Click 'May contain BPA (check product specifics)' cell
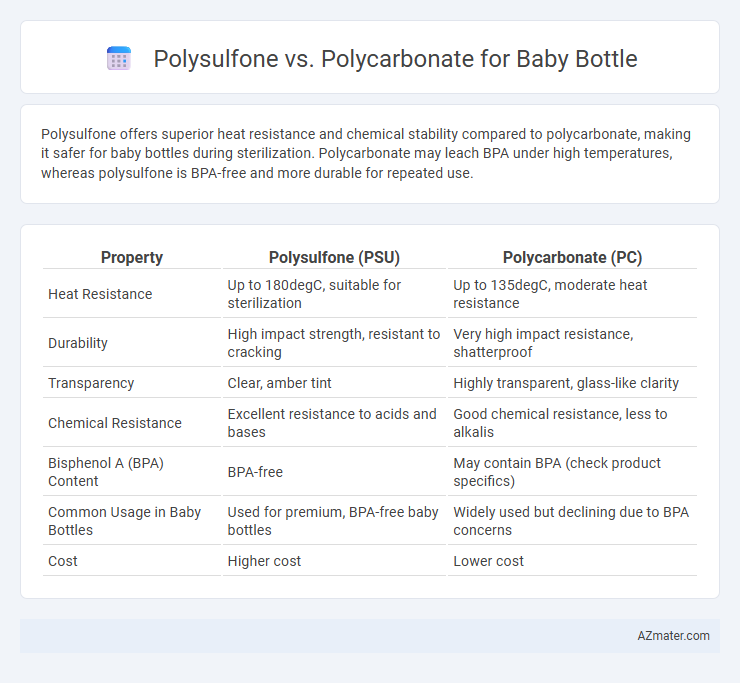 coord(572,472)
